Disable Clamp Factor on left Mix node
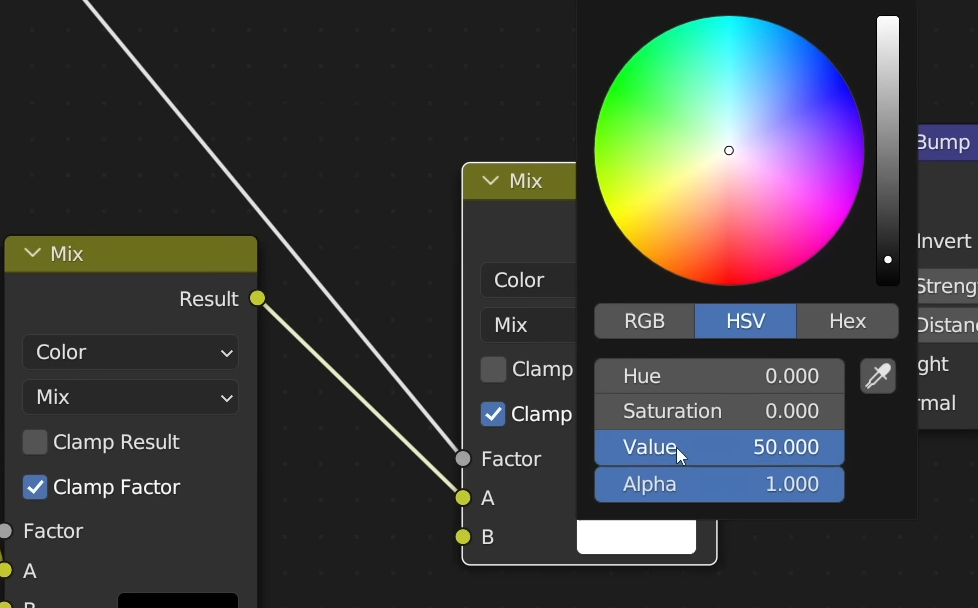The height and width of the screenshot is (608, 978). pos(35,487)
